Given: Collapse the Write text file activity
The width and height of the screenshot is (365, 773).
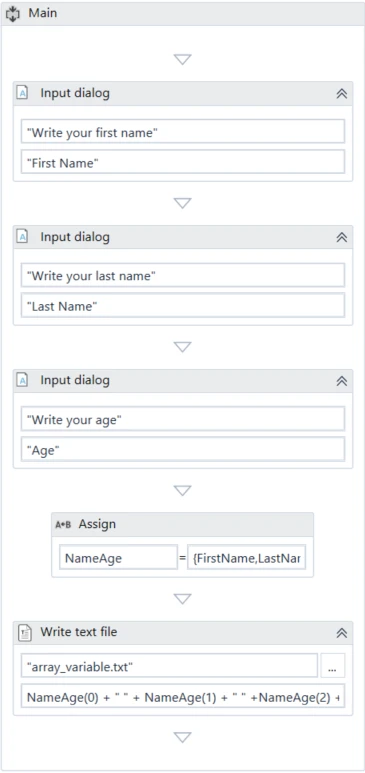Looking at the screenshot, I should click(x=341, y=632).
